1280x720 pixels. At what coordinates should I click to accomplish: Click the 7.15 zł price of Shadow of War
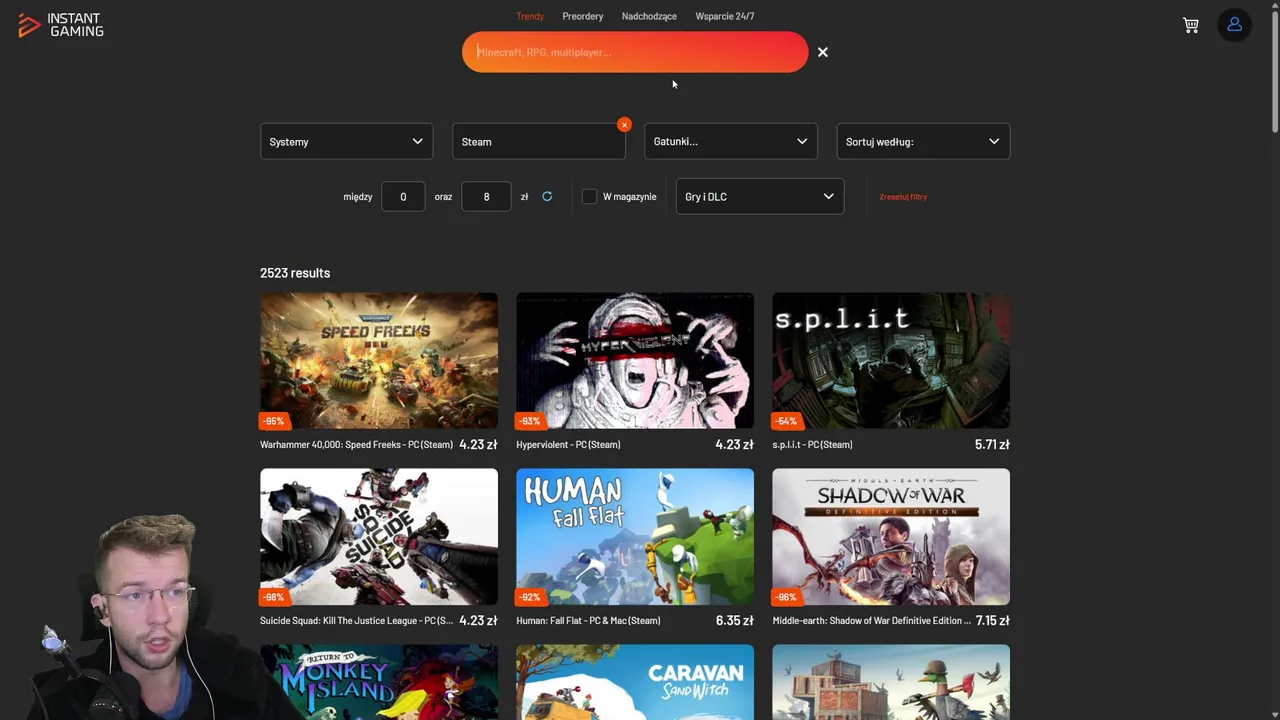click(992, 621)
